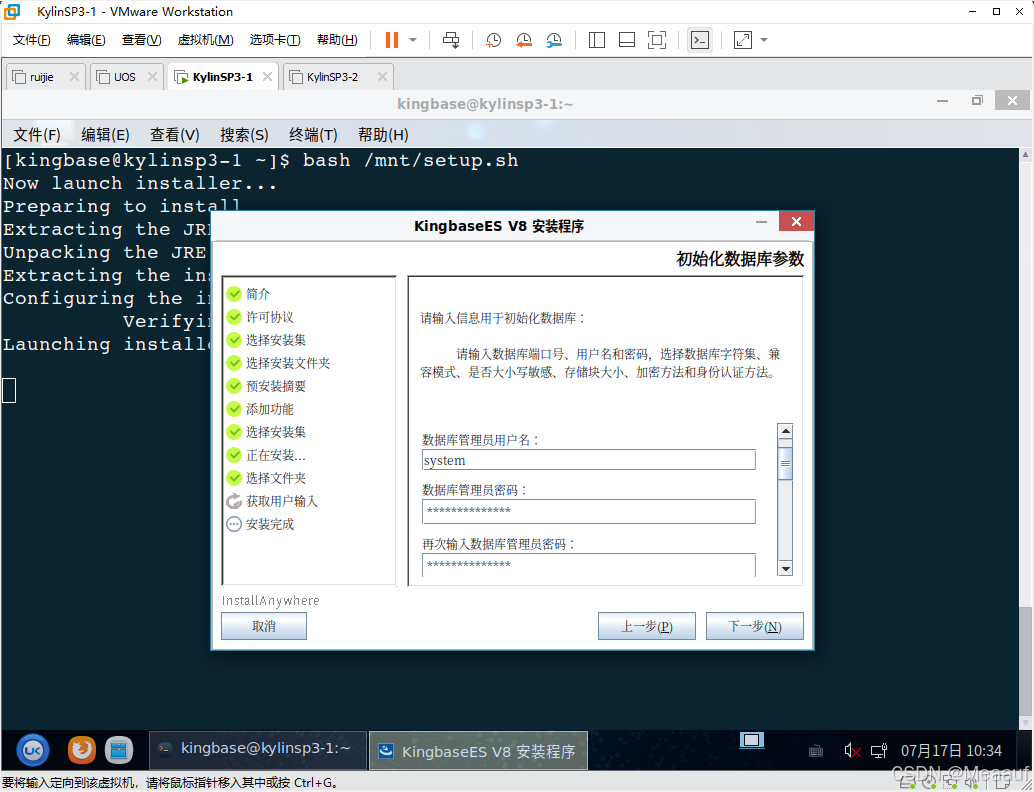The height and width of the screenshot is (792, 1034).
Task: Click the console view icon in toolbar
Action: 700,40
